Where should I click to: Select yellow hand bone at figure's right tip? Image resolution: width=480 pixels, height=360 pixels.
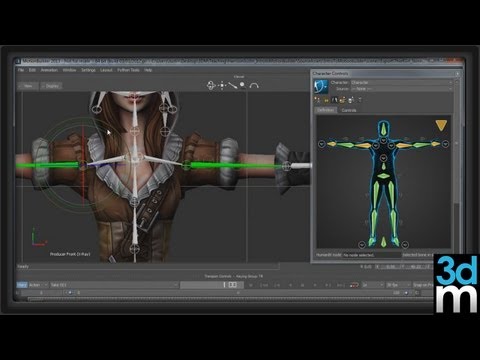pos(436,144)
